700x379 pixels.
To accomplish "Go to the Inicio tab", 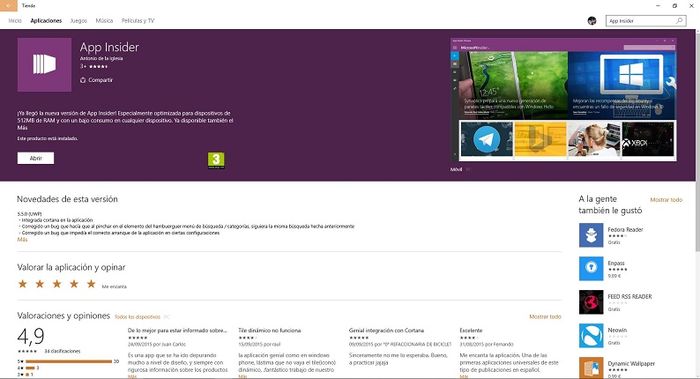I will (15, 21).
